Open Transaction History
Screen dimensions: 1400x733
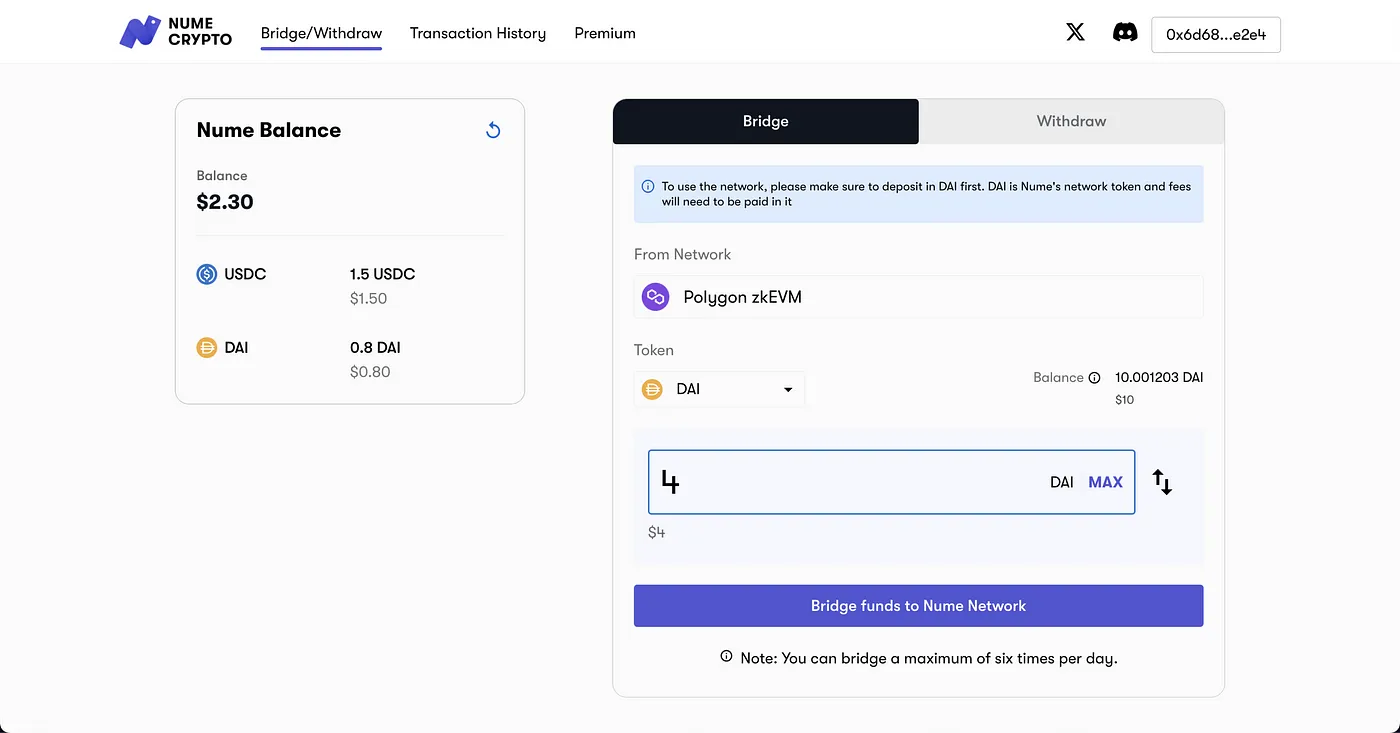click(478, 33)
